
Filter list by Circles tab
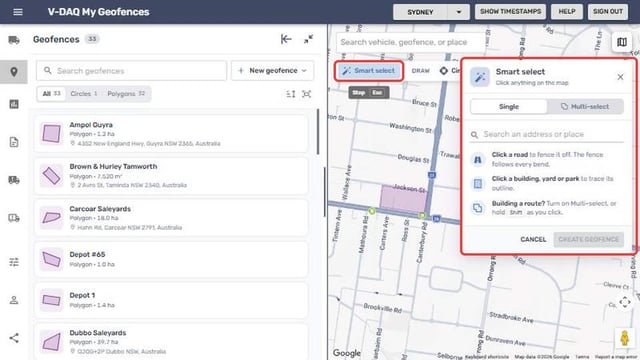click(x=84, y=94)
